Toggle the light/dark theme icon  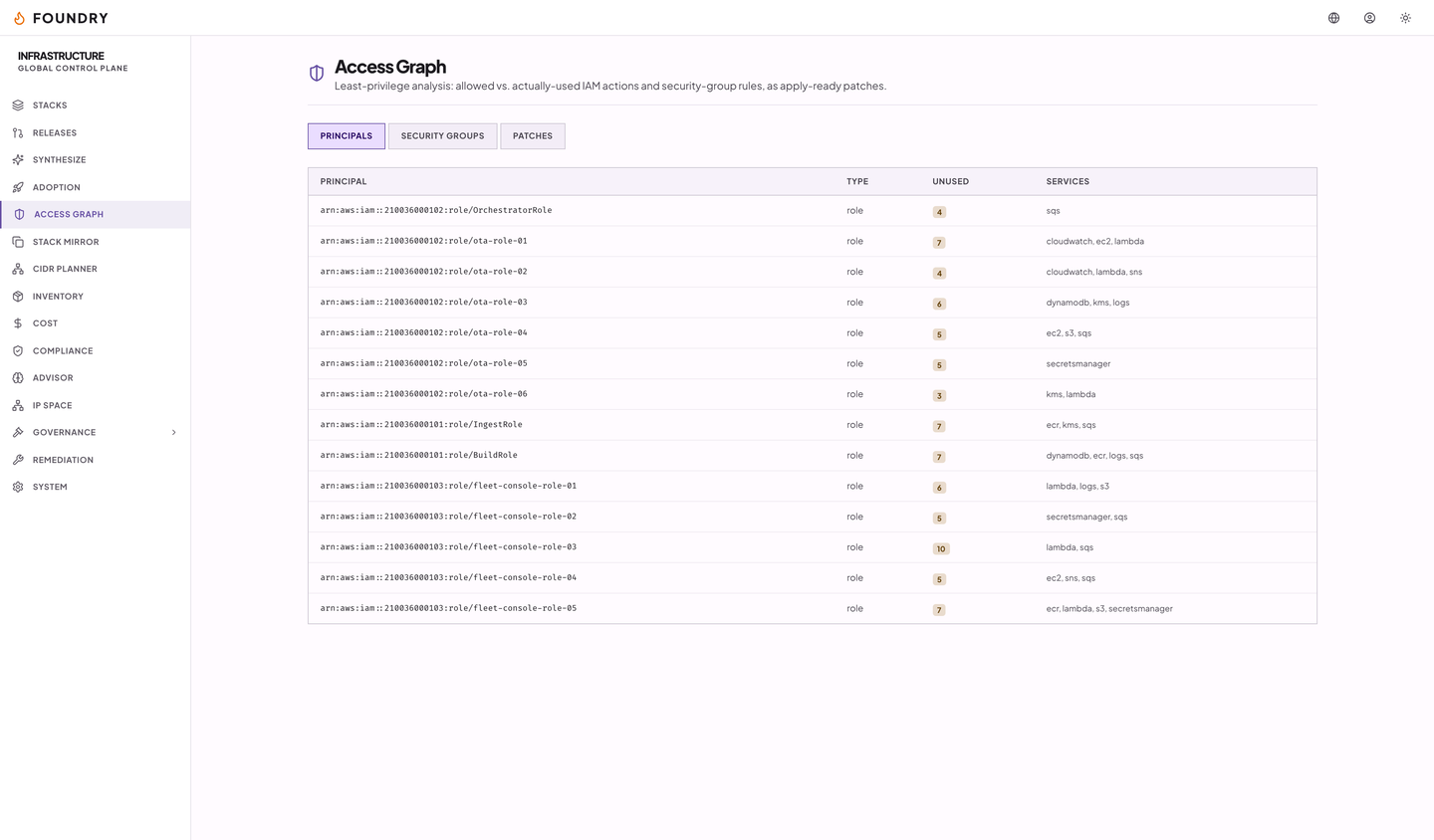(1405, 18)
